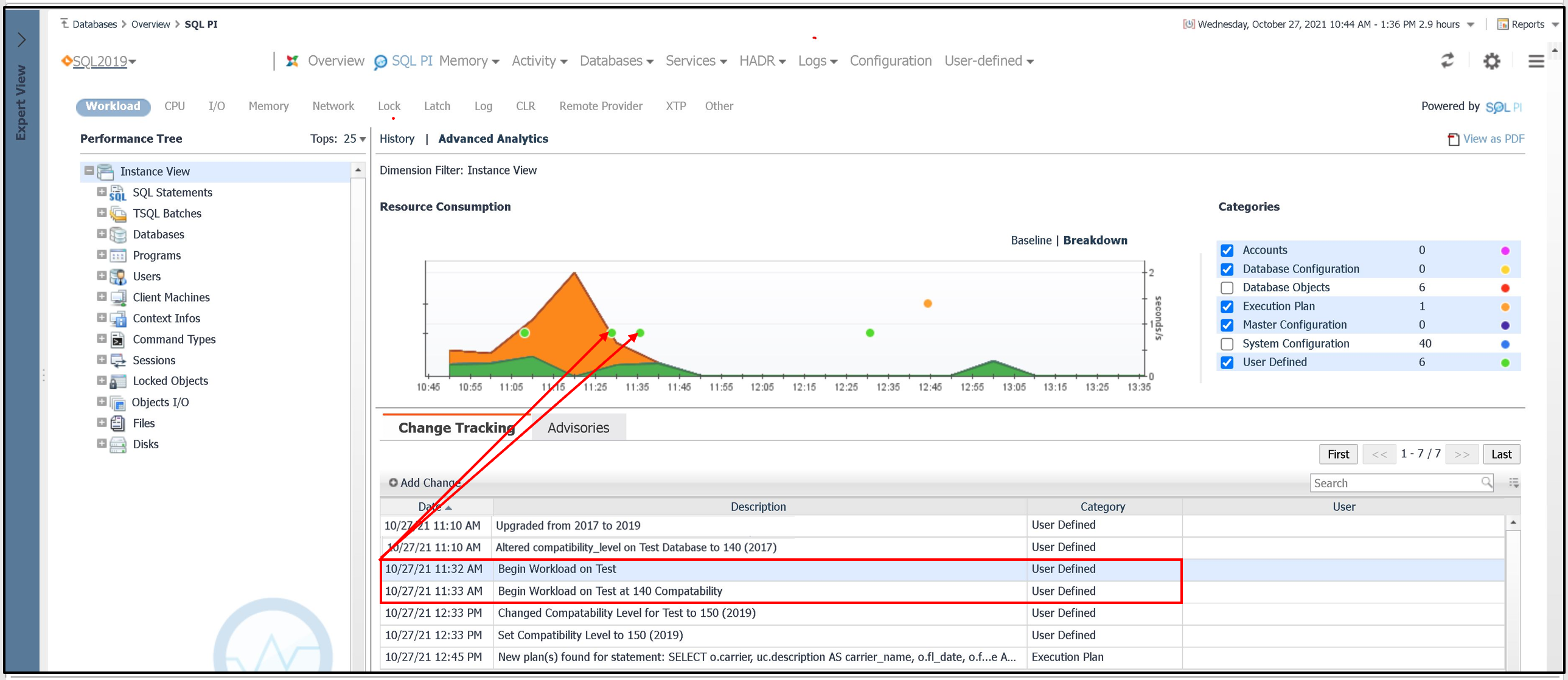Expand the SQL Statements tree node
The height and width of the screenshot is (680, 1568).
tap(102, 192)
